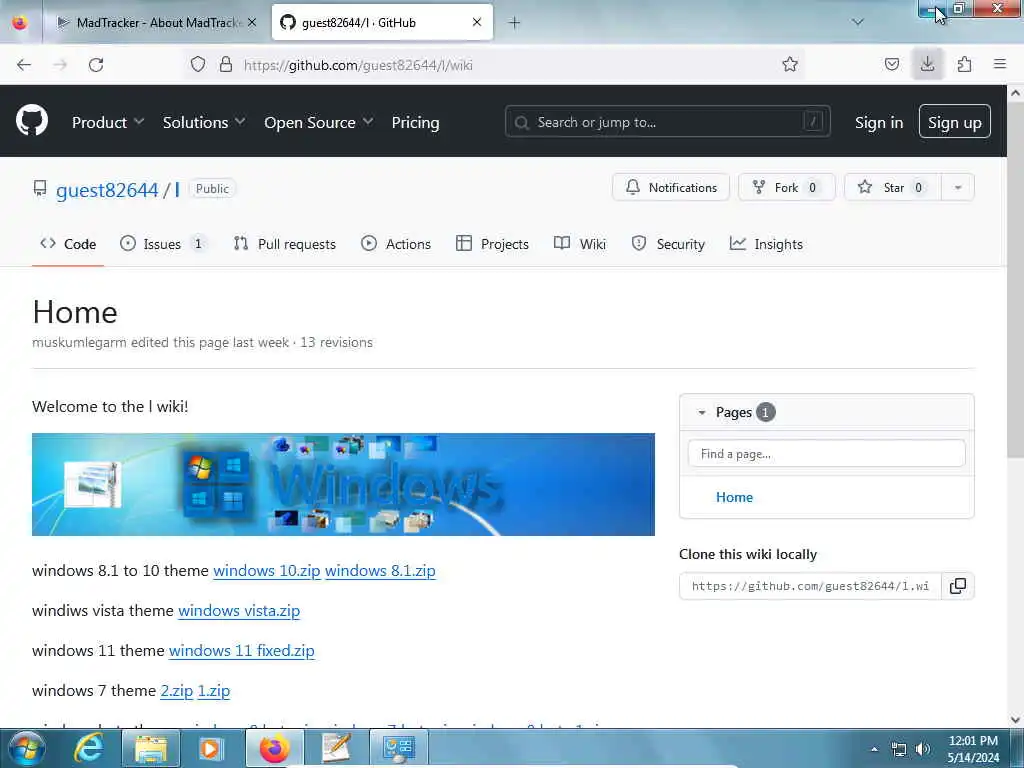Bookmark this page with the star
1024x768 pixels.
(x=790, y=64)
